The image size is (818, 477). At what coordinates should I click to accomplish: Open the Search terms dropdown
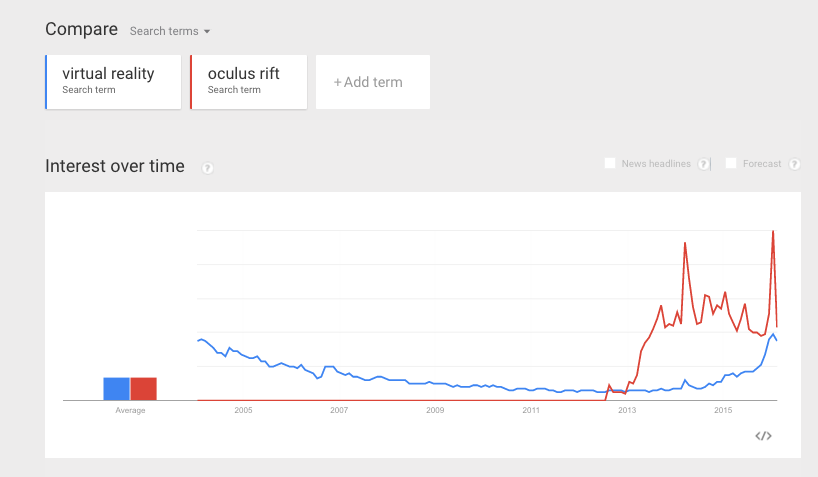coord(170,31)
